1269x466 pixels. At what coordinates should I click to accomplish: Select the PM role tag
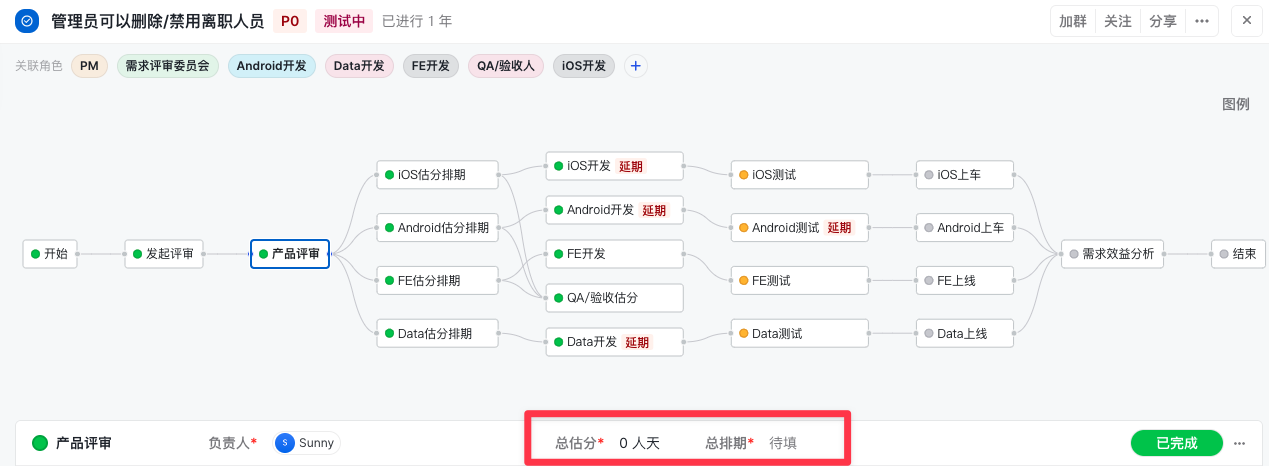point(89,66)
